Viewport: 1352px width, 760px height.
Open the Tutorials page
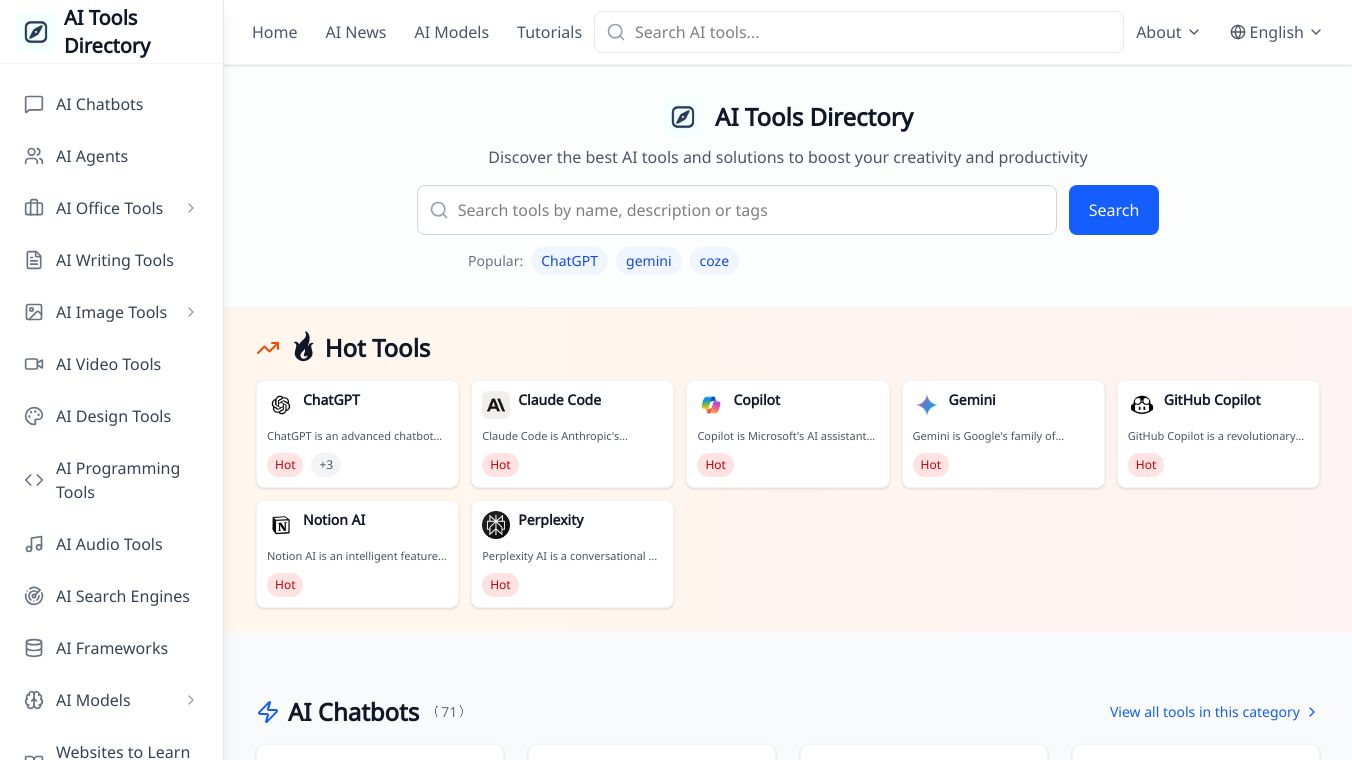[549, 32]
